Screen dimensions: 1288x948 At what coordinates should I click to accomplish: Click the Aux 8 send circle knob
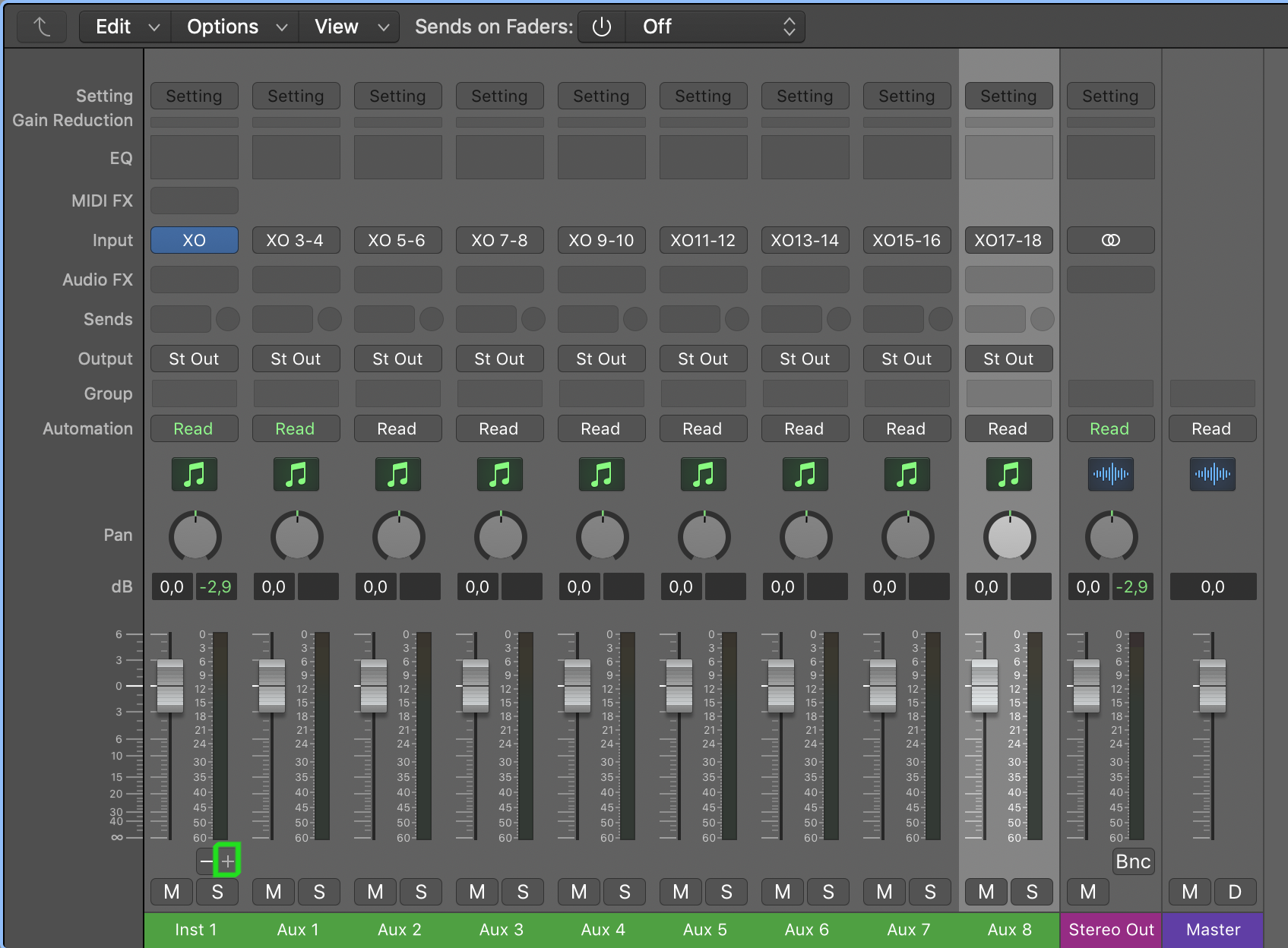[x=1043, y=319]
